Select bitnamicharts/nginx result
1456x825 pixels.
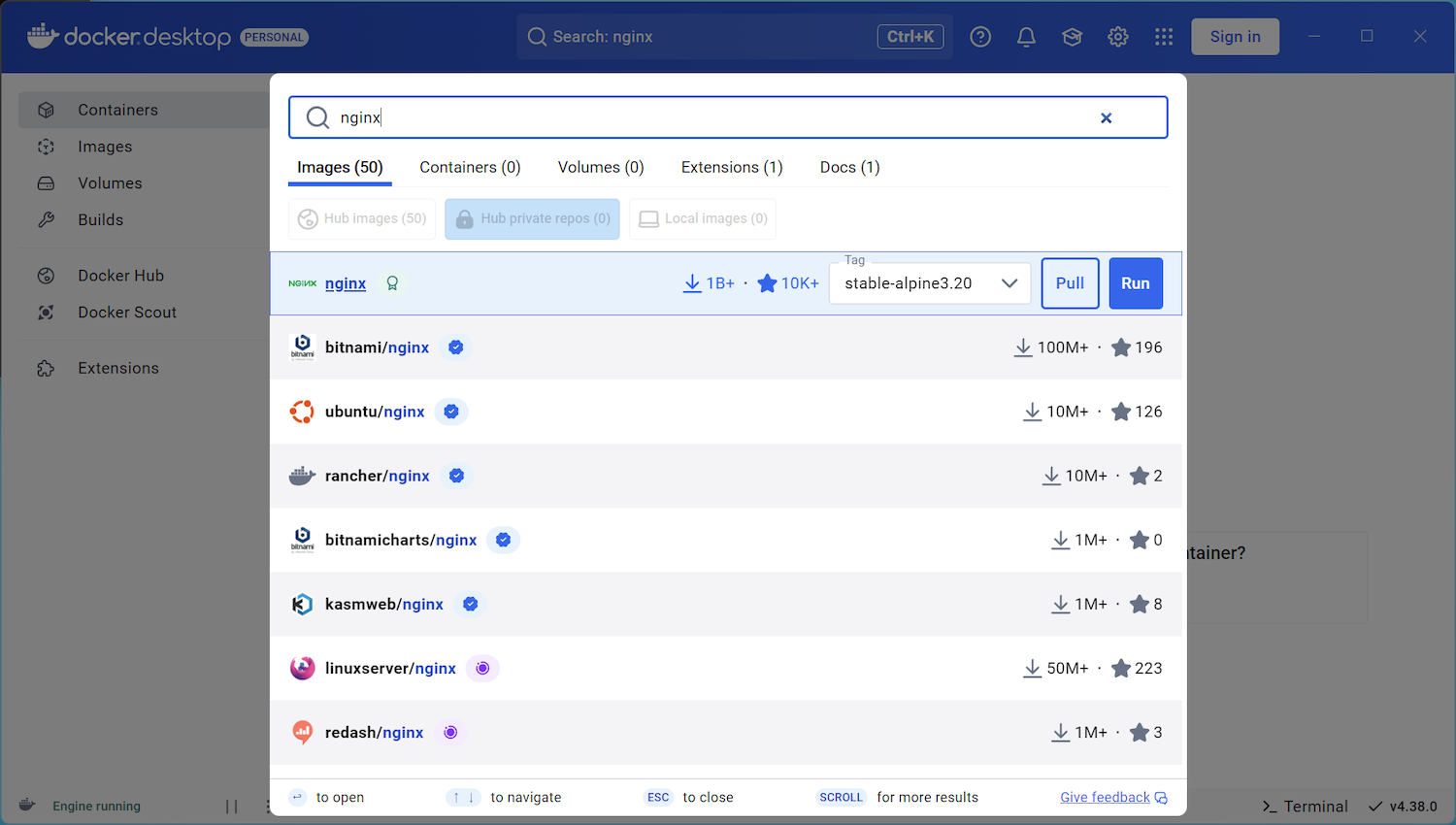click(x=726, y=540)
